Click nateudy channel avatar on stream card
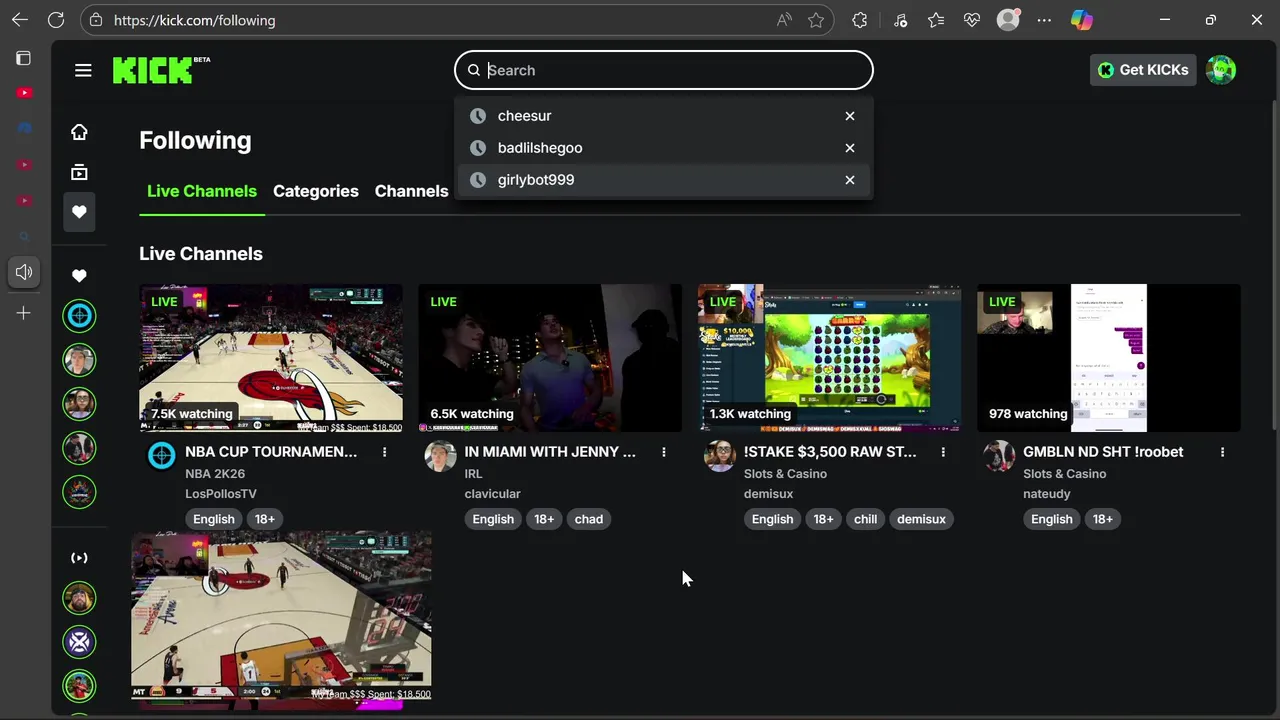1280x720 pixels. tap(999, 456)
